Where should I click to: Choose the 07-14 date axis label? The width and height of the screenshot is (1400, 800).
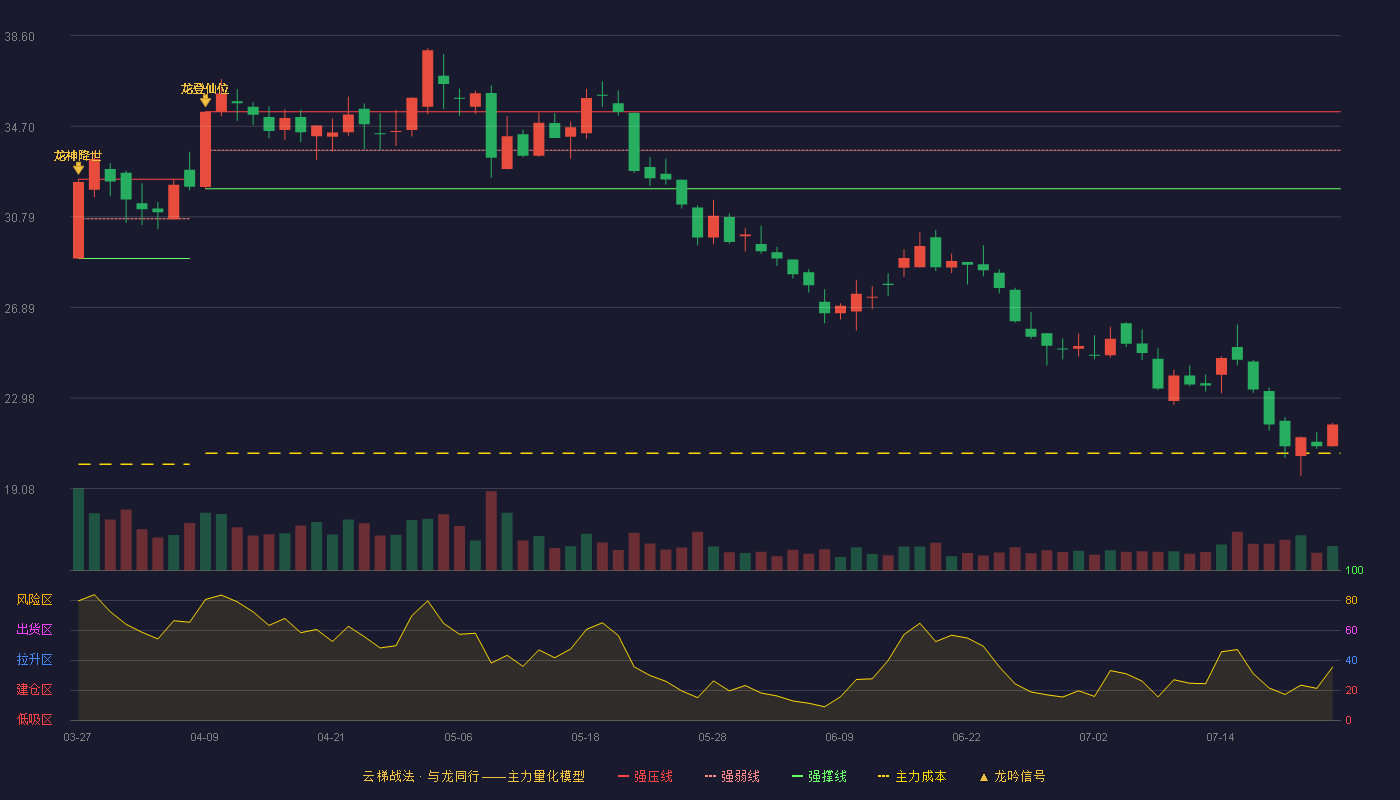1220,737
